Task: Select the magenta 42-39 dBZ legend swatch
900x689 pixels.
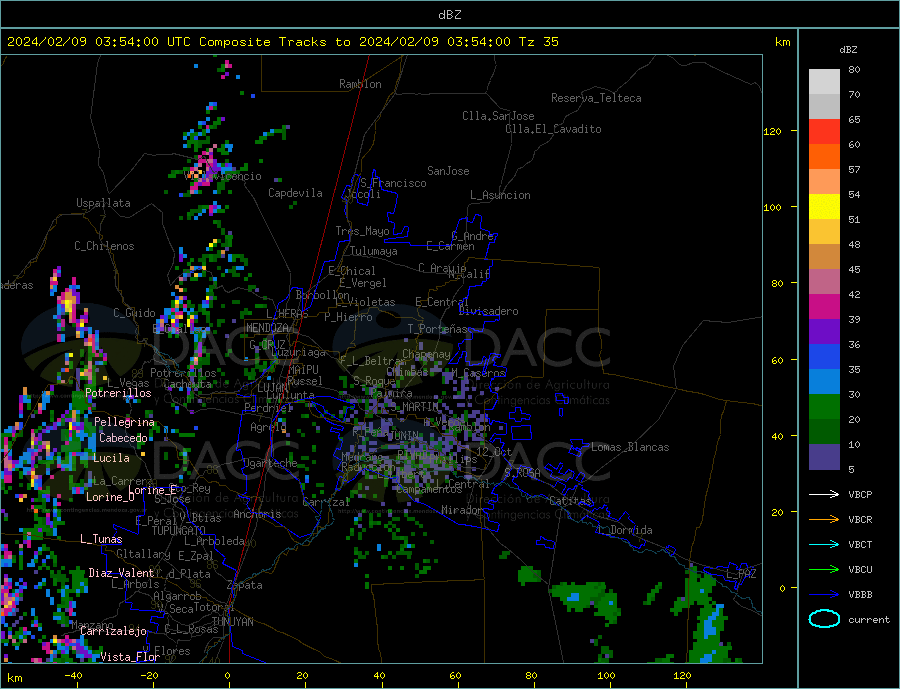Action: point(824,307)
